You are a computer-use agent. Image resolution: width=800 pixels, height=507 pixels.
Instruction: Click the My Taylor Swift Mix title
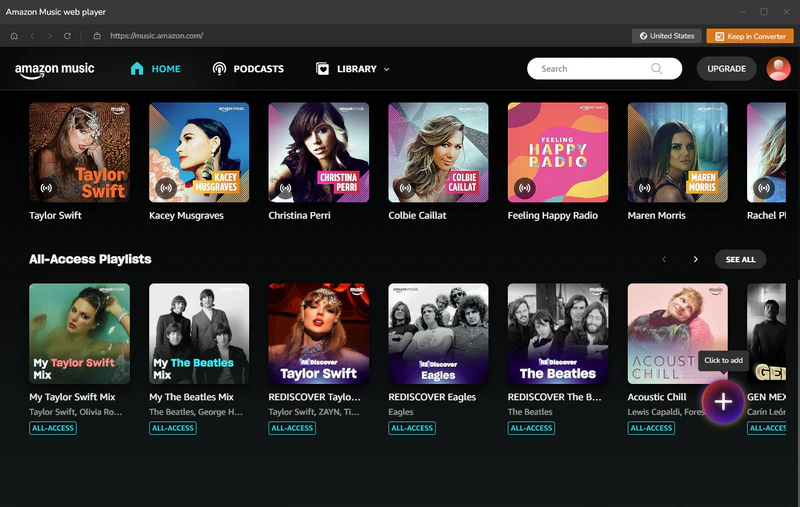coord(72,397)
